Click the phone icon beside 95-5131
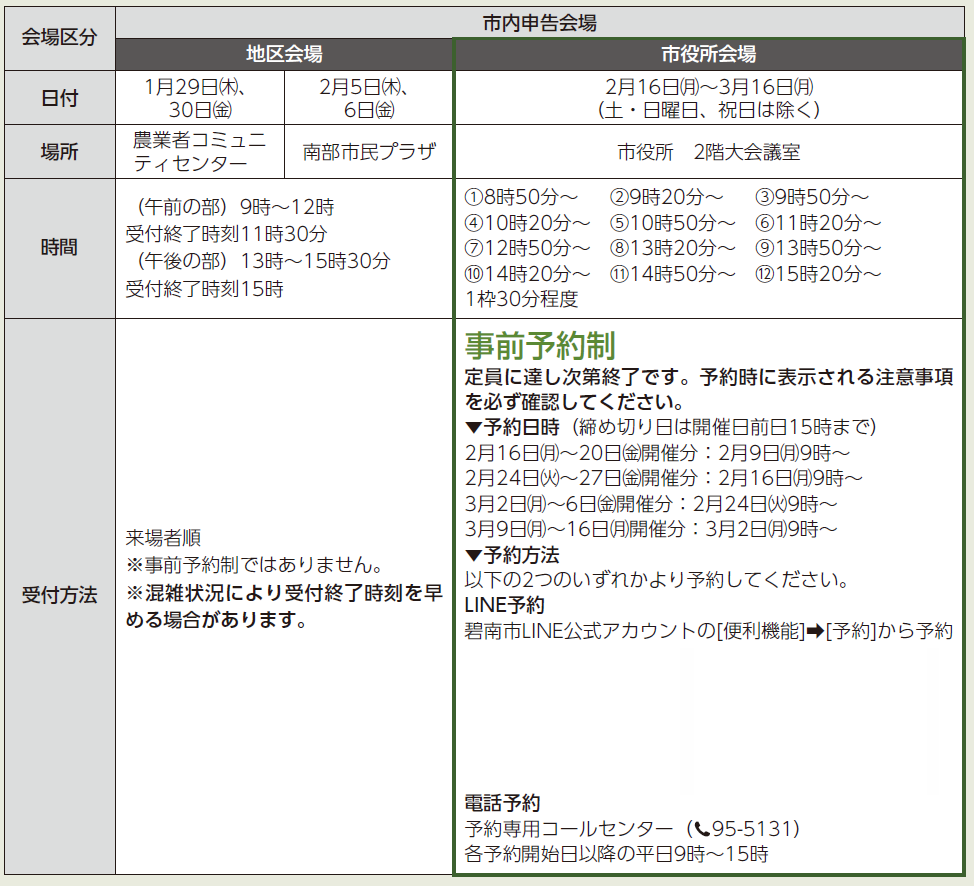The height and width of the screenshot is (886, 974). point(702,829)
